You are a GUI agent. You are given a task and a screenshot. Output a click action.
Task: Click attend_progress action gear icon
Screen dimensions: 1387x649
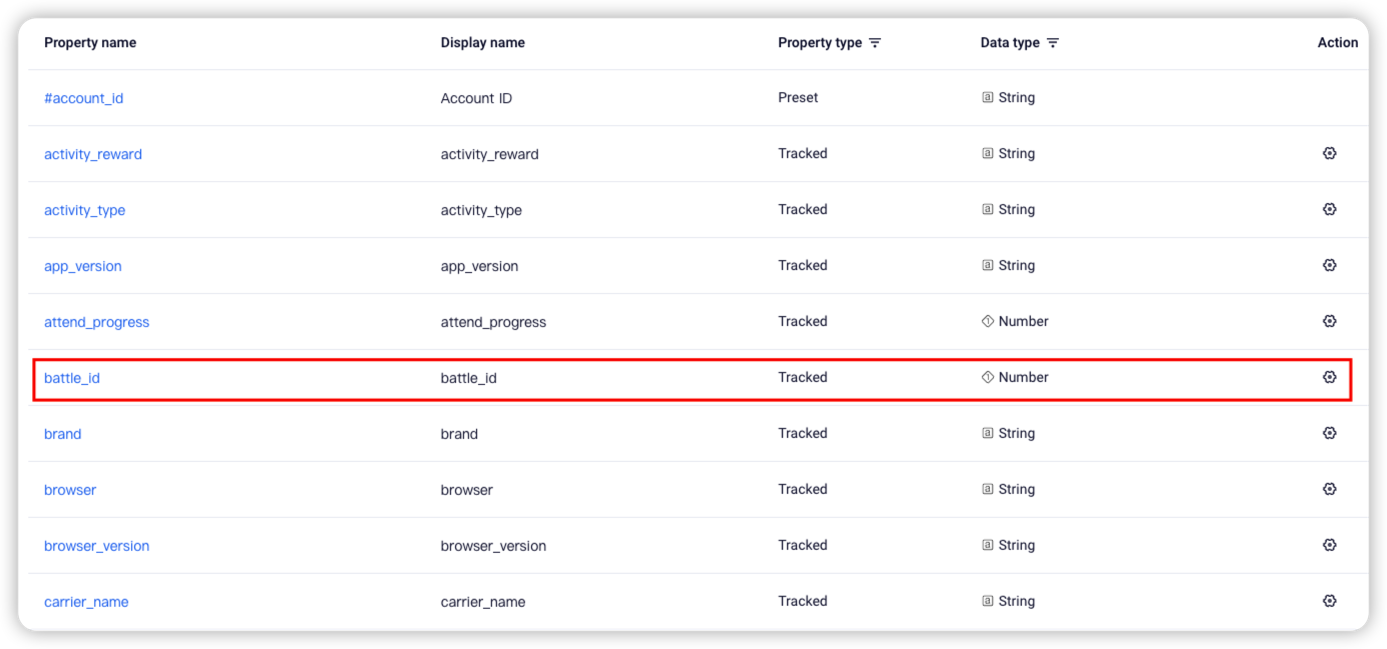tap(1329, 321)
